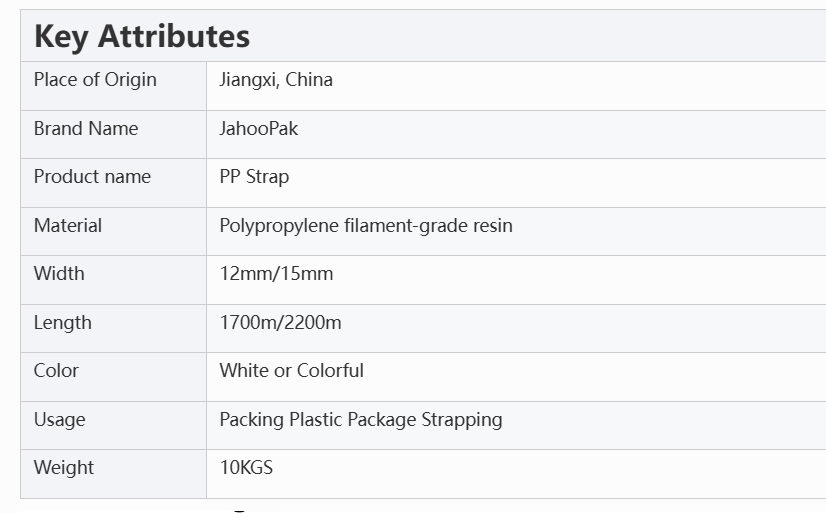The width and height of the screenshot is (826, 513).
Task: Click the word 'Key' in the heading
Action: pyautogui.click(x=61, y=37)
